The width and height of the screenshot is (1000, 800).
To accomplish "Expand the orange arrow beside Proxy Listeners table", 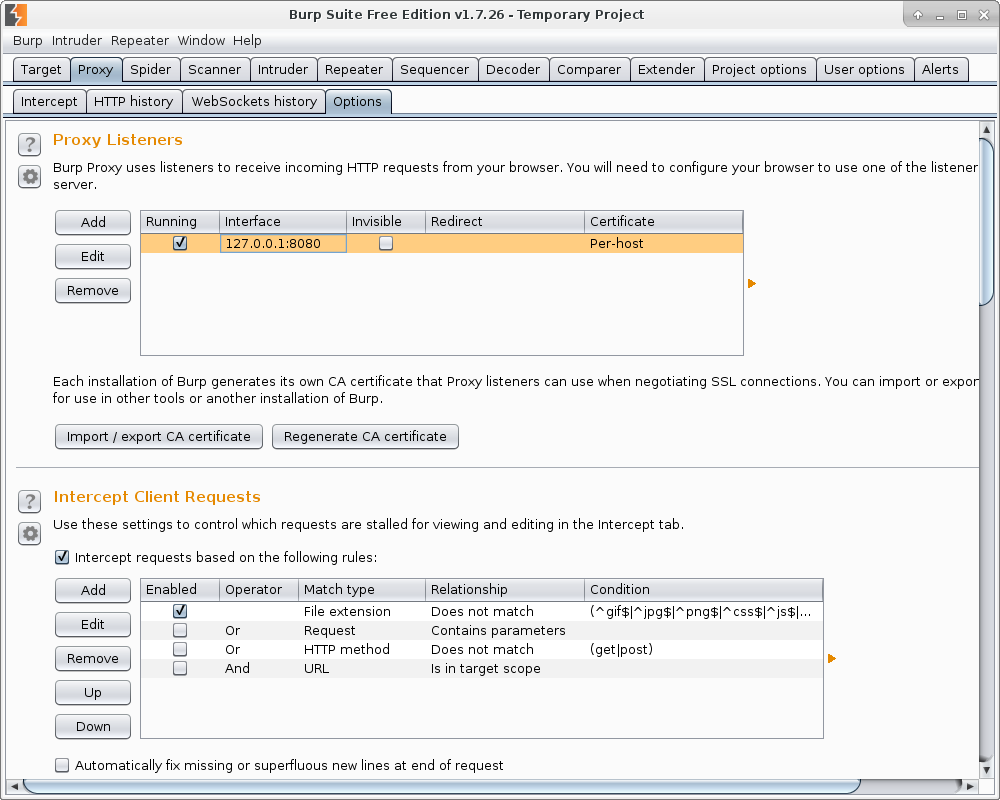I will [752, 284].
